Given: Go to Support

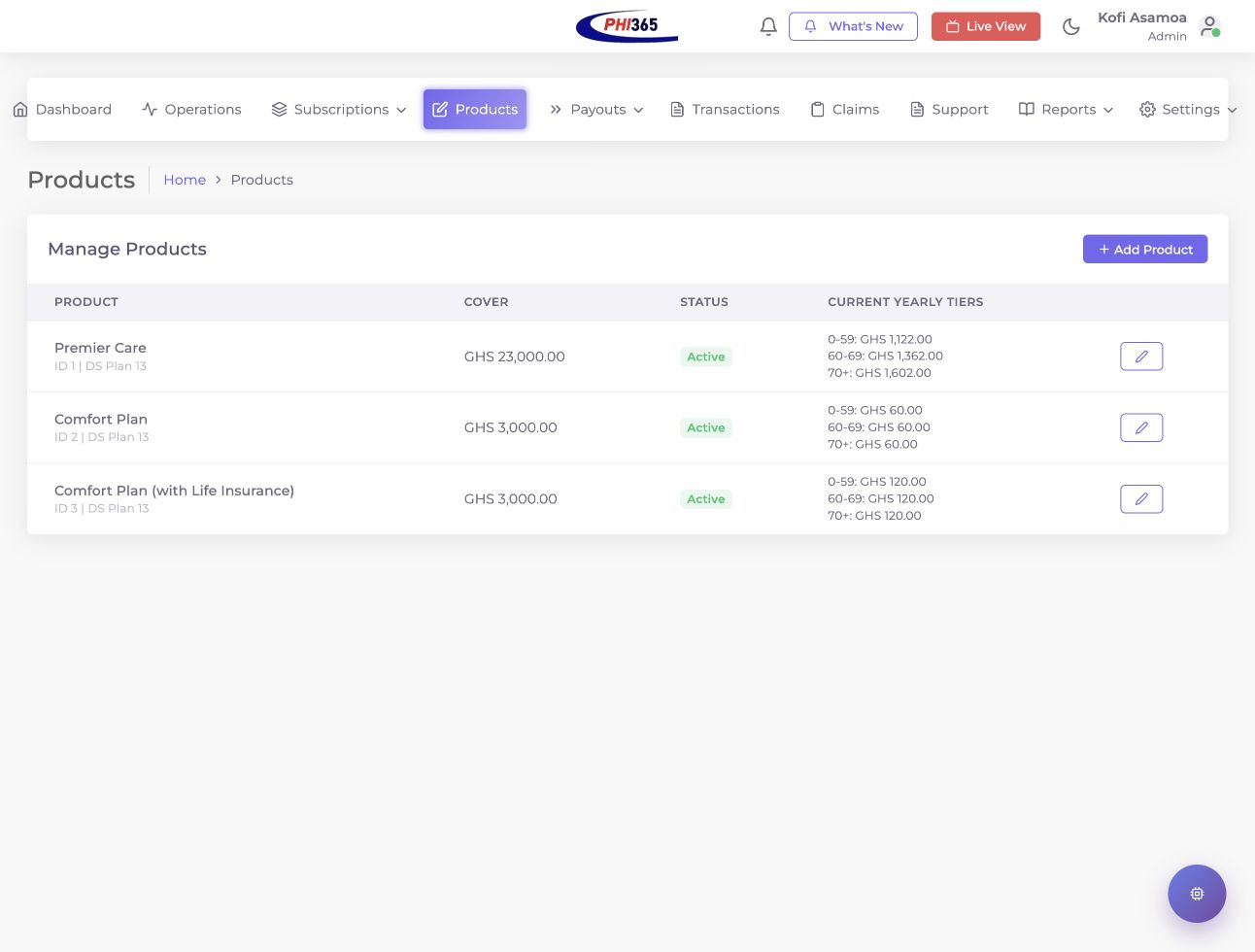Looking at the screenshot, I should 949,110.
